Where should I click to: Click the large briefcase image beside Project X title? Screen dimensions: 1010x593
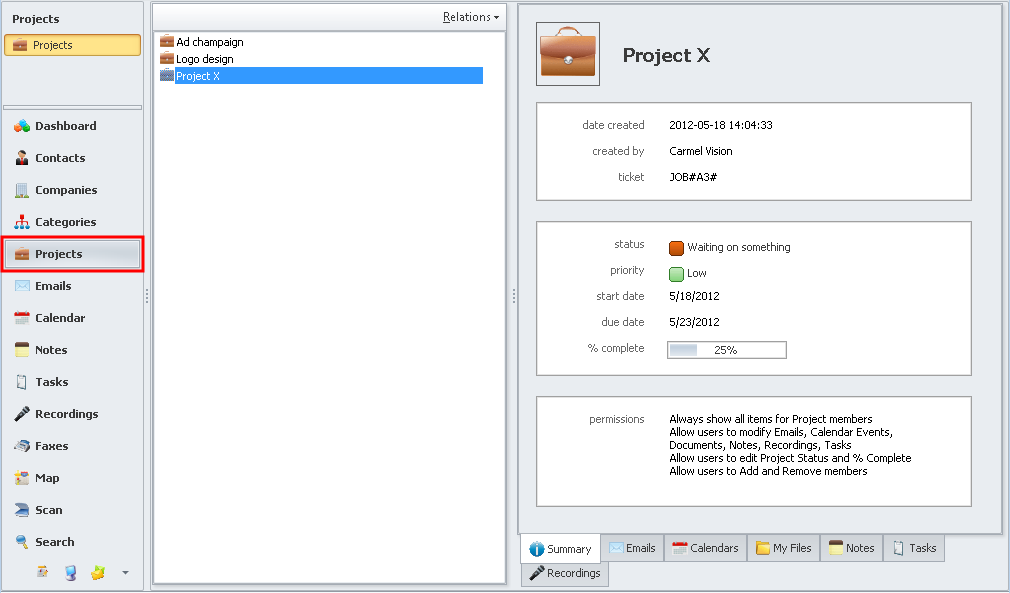(x=568, y=54)
